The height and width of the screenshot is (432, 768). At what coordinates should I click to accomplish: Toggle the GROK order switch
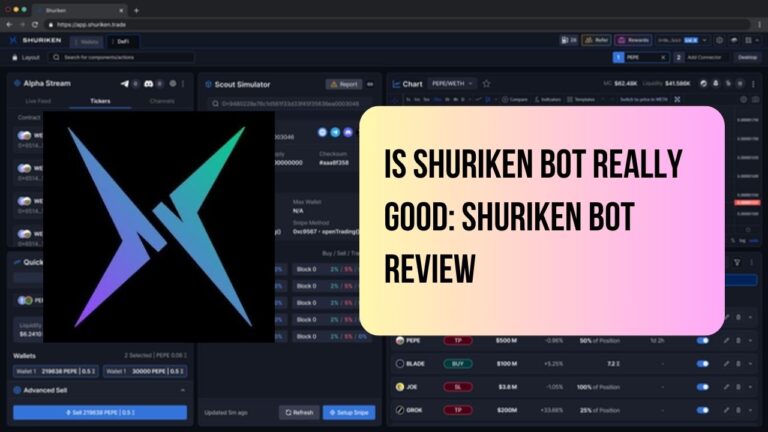click(703, 410)
